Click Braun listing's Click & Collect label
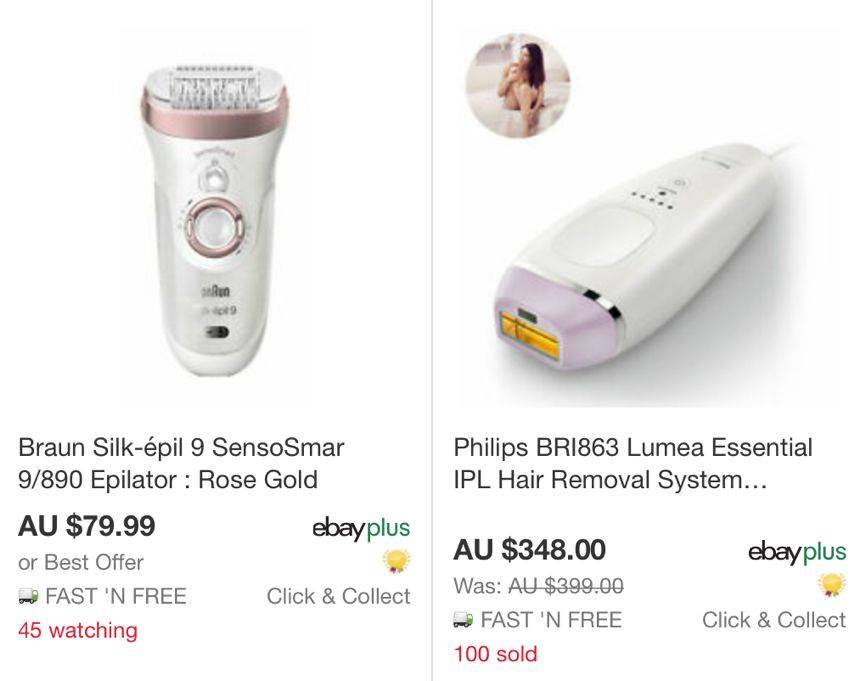 (339, 596)
